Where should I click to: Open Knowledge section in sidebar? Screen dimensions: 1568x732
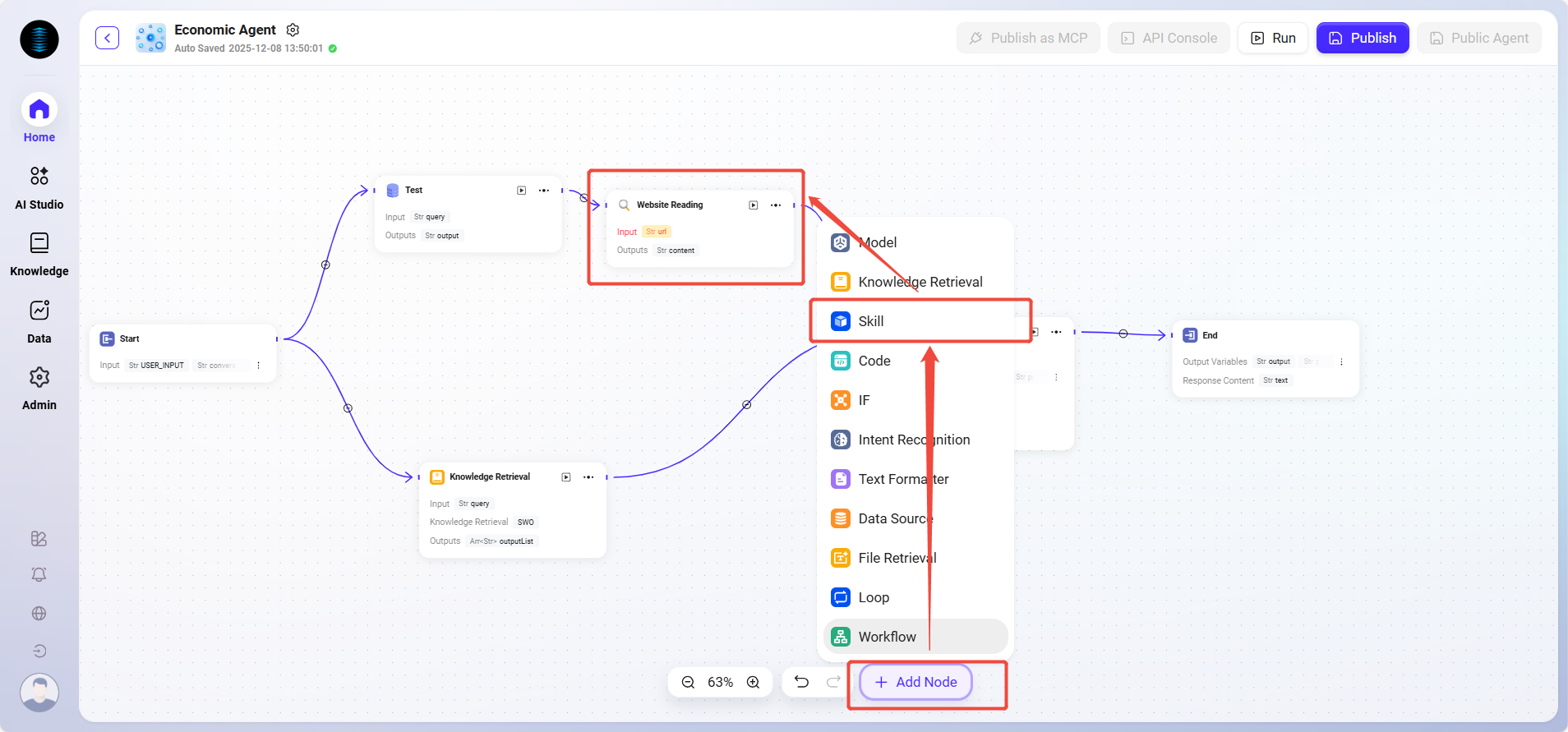click(x=39, y=255)
